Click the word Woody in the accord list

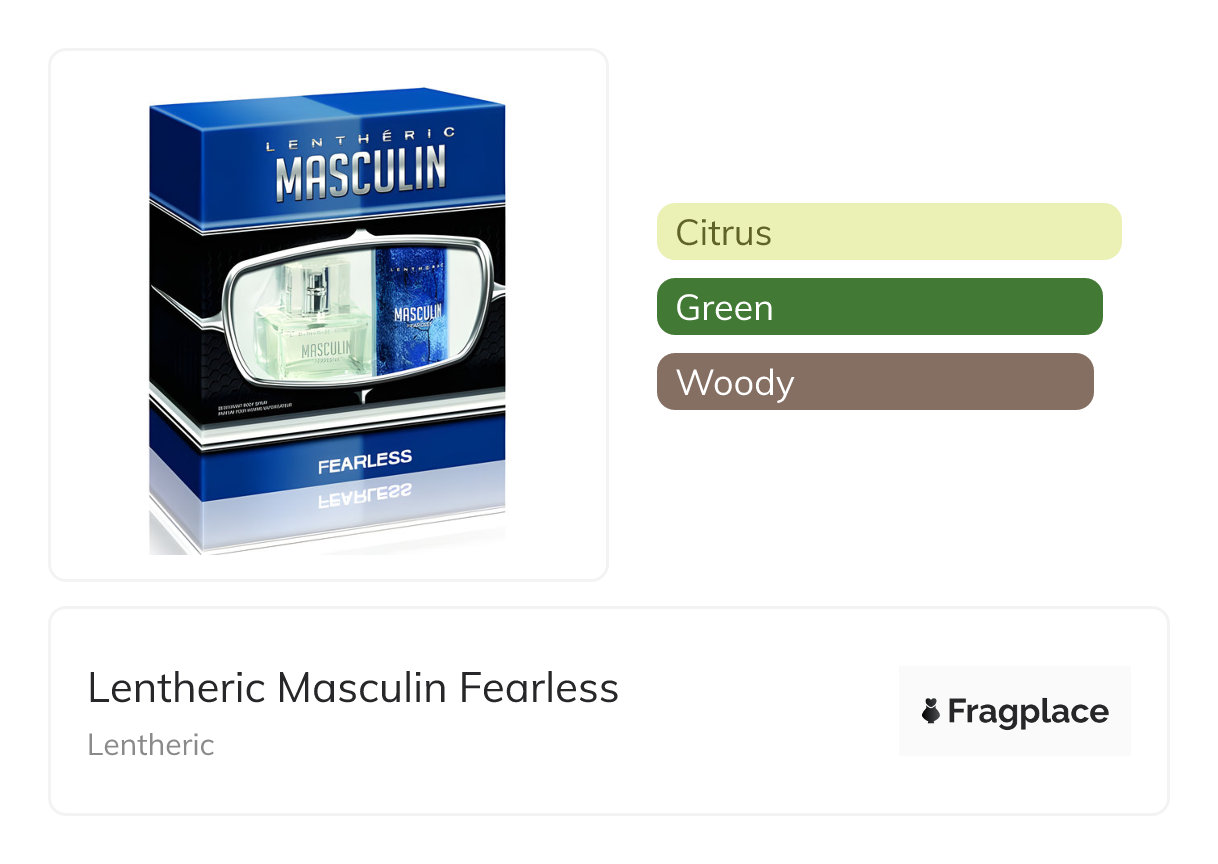pyautogui.click(x=735, y=382)
